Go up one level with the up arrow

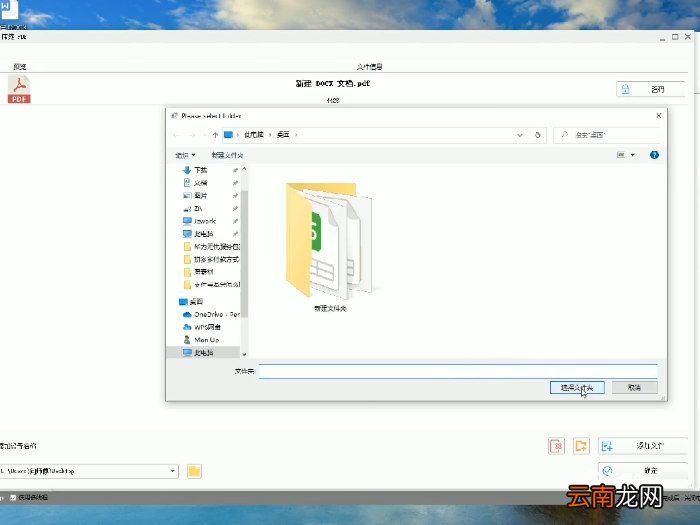point(215,135)
